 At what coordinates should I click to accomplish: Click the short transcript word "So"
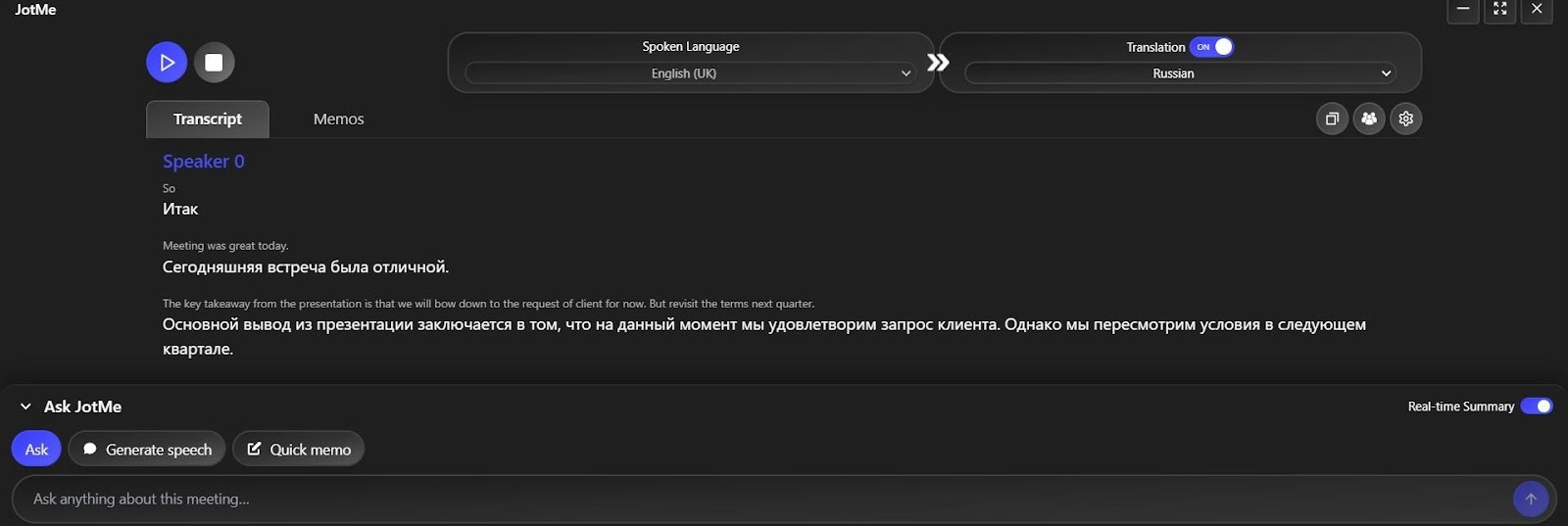pyautogui.click(x=169, y=188)
